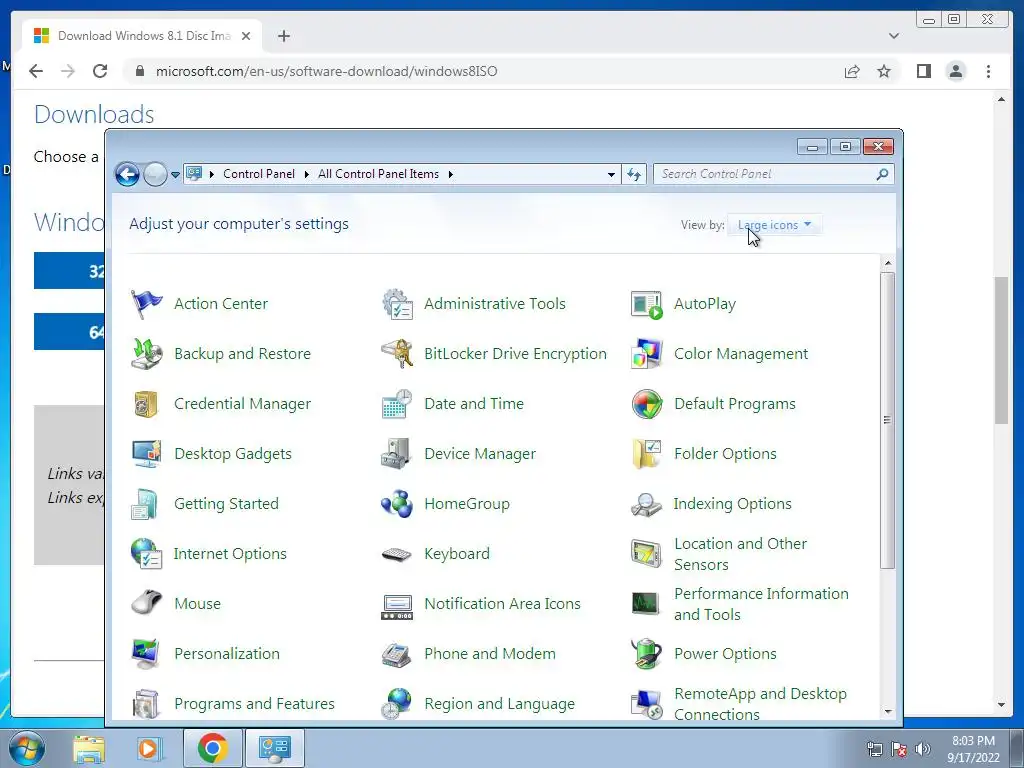The width and height of the screenshot is (1024, 768).
Task: Expand the Control Panel breadcrumb arrow
Action: [306, 174]
